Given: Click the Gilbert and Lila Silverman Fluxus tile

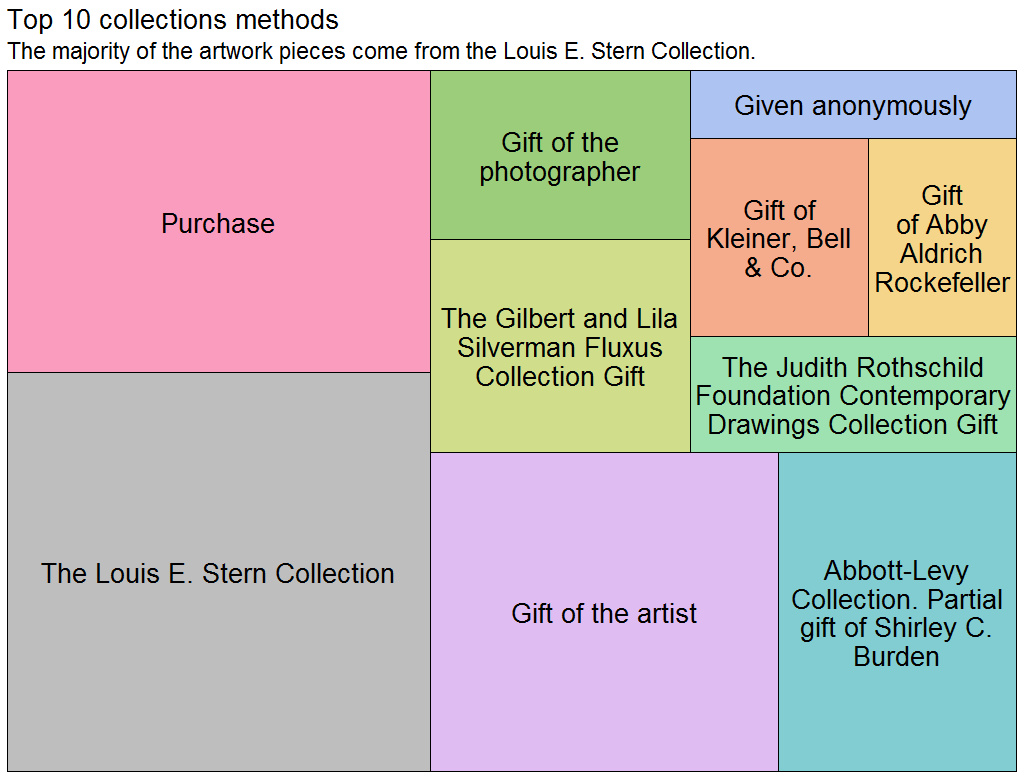Looking at the screenshot, I should tap(560, 420).
